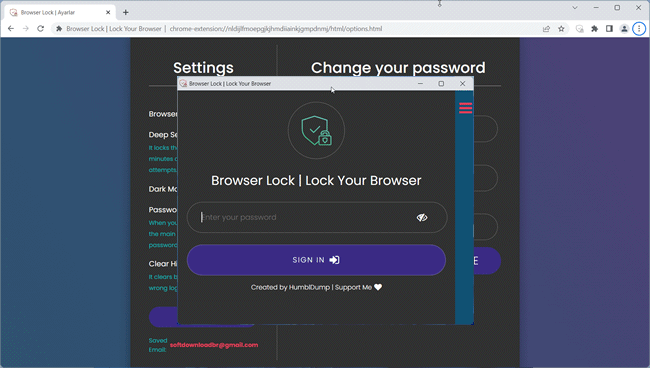
Task: Go back using the Chrome back arrow
Action: coord(11,29)
